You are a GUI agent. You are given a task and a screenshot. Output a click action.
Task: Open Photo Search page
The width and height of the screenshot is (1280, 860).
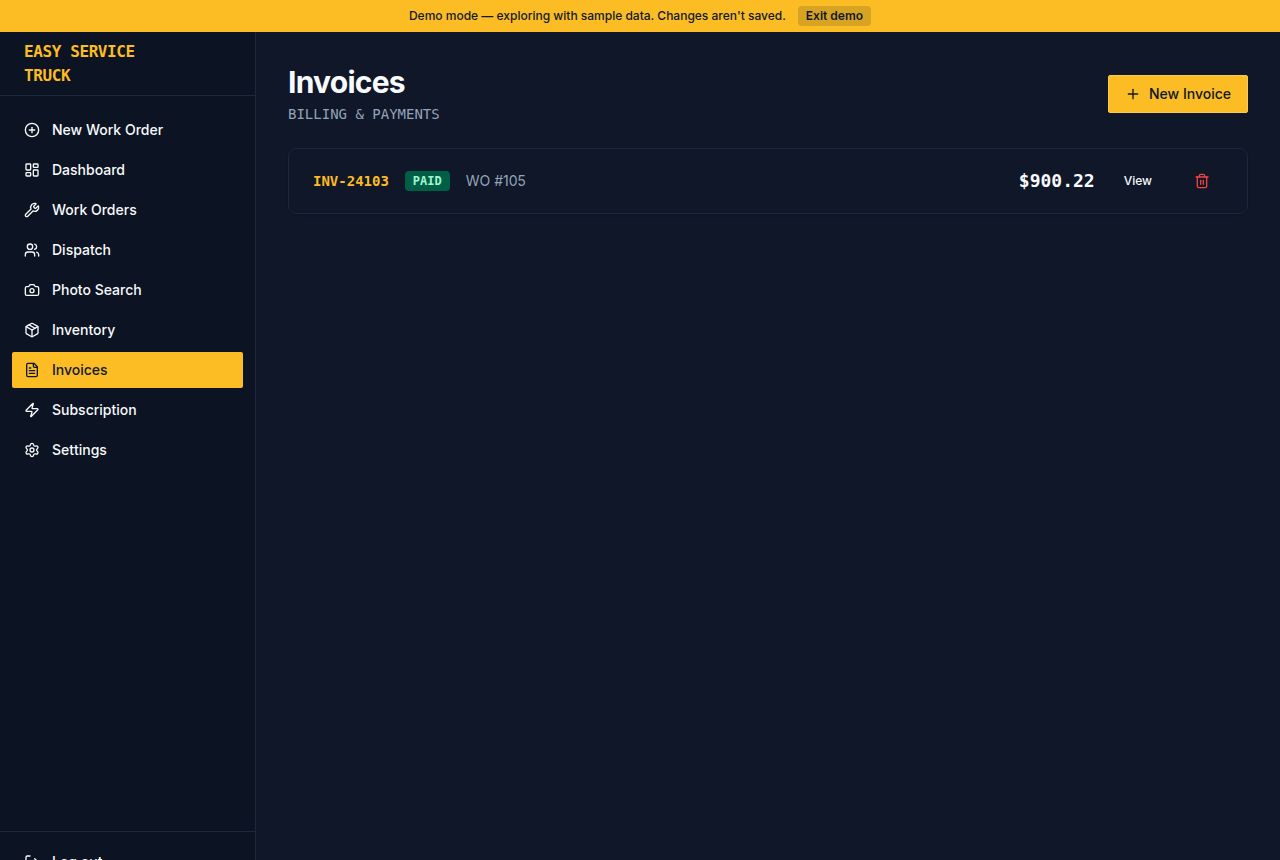pos(127,290)
